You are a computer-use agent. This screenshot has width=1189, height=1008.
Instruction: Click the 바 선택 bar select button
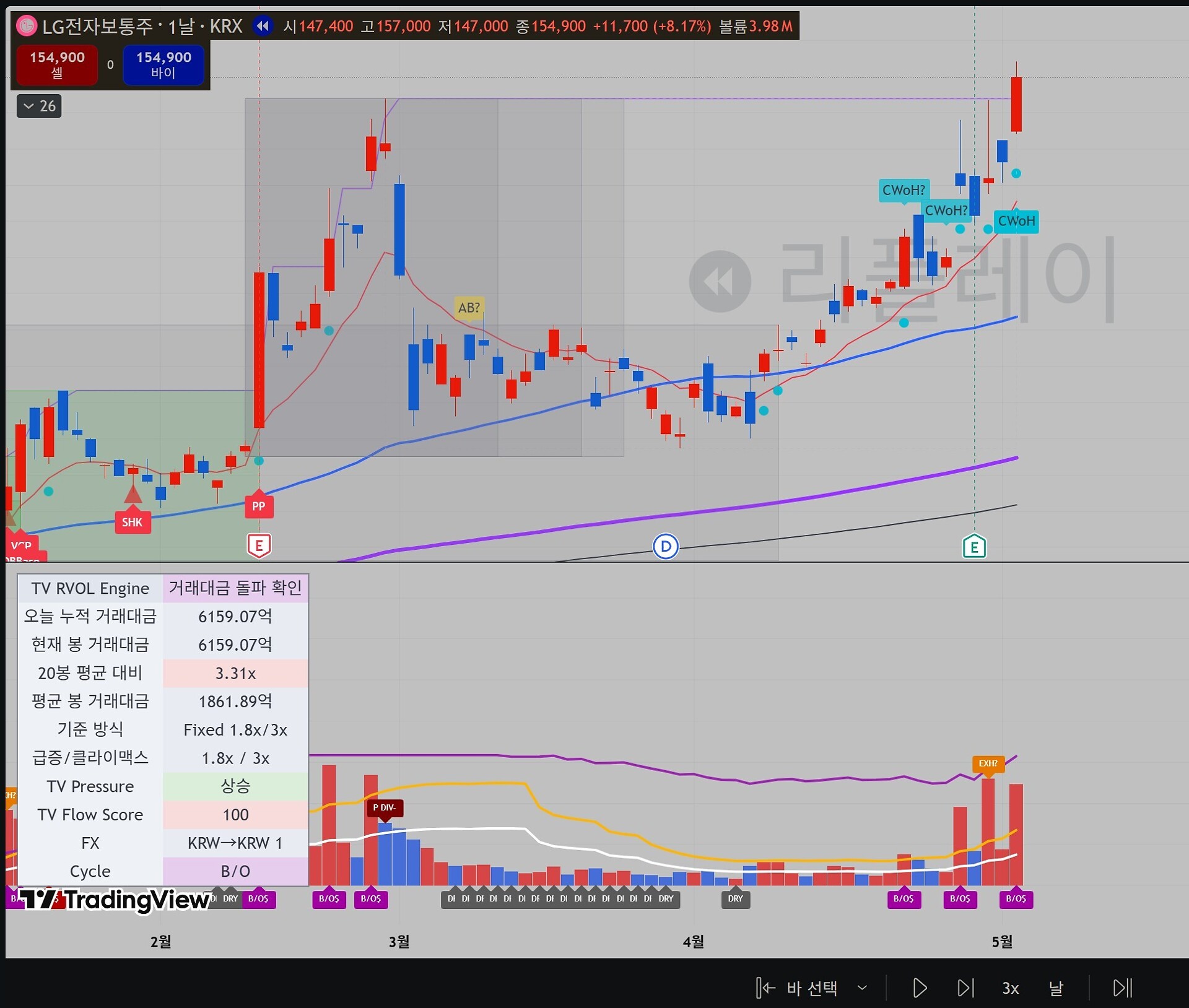pos(797,988)
